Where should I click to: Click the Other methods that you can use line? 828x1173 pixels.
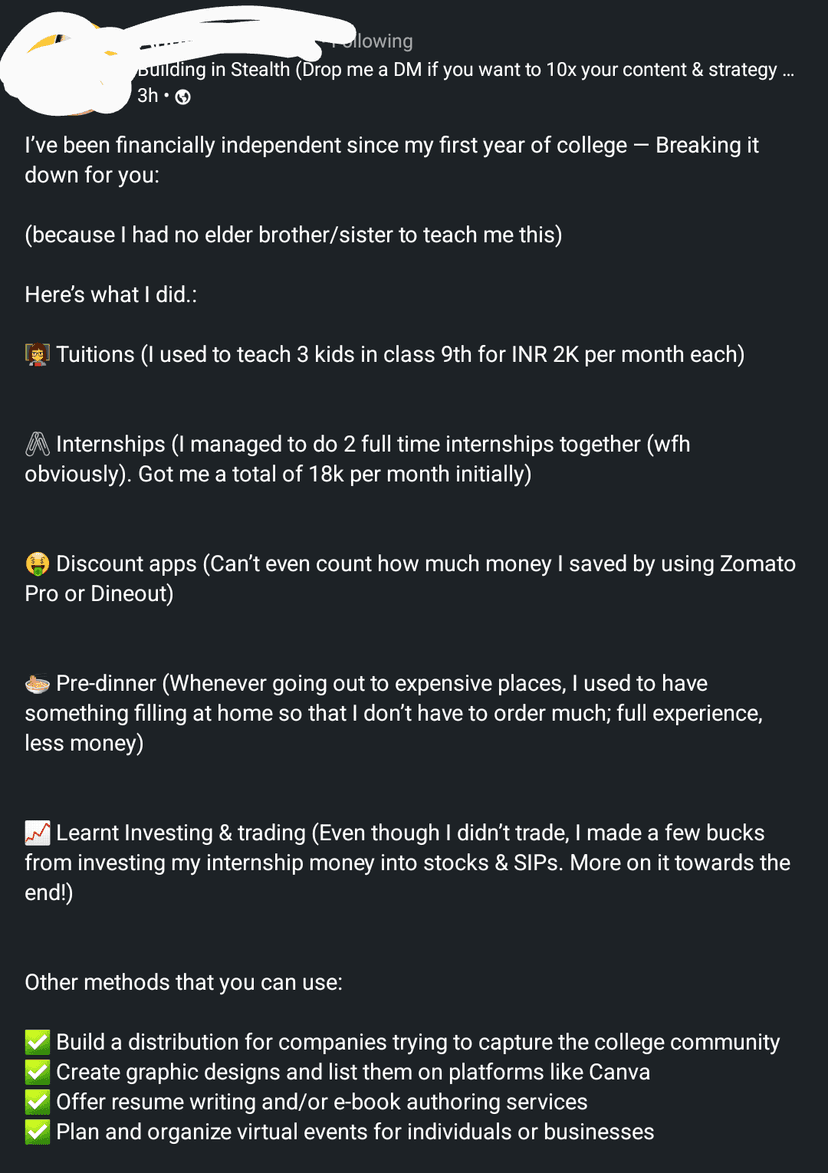(183, 982)
